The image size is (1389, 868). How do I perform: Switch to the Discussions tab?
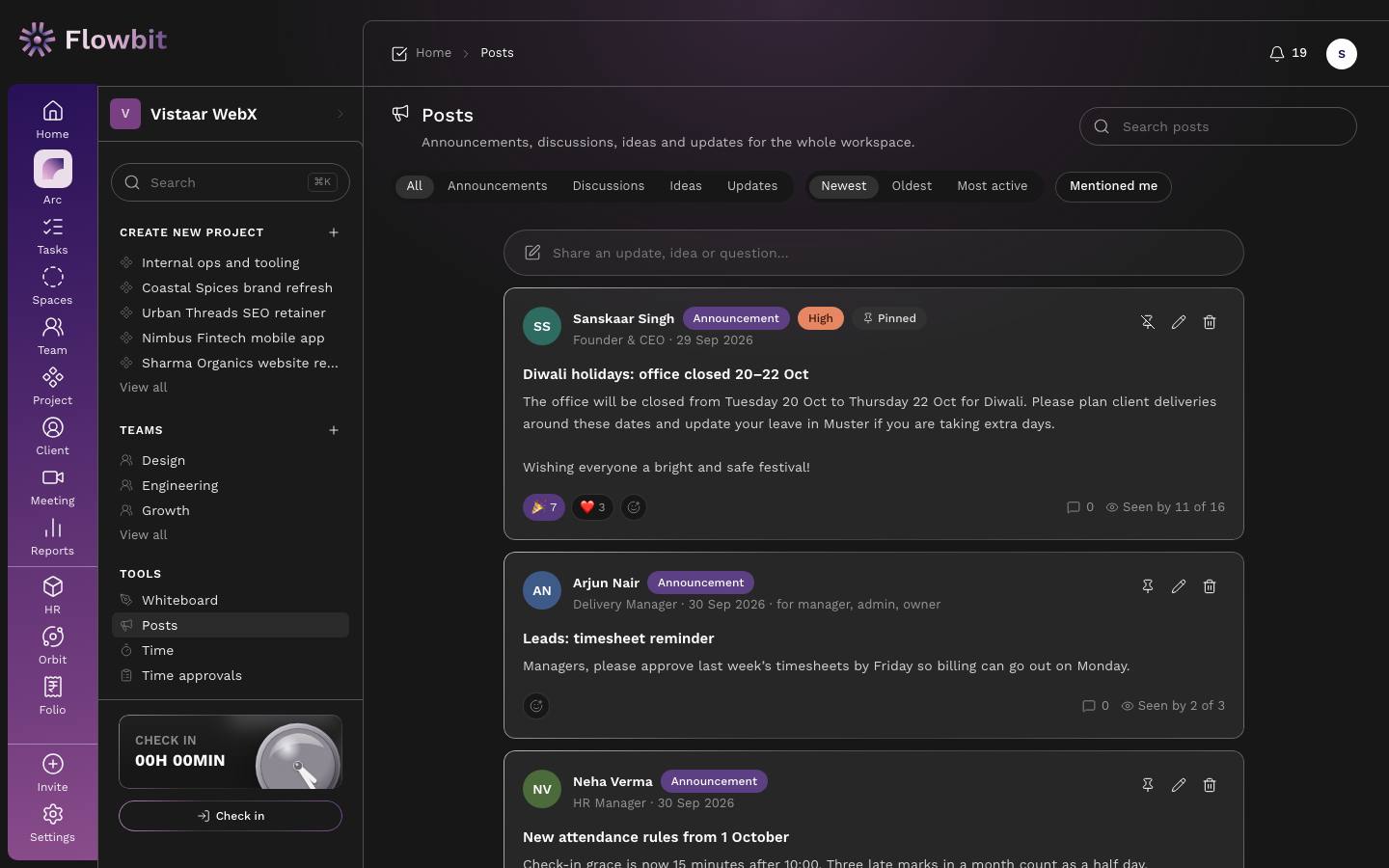click(609, 186)
